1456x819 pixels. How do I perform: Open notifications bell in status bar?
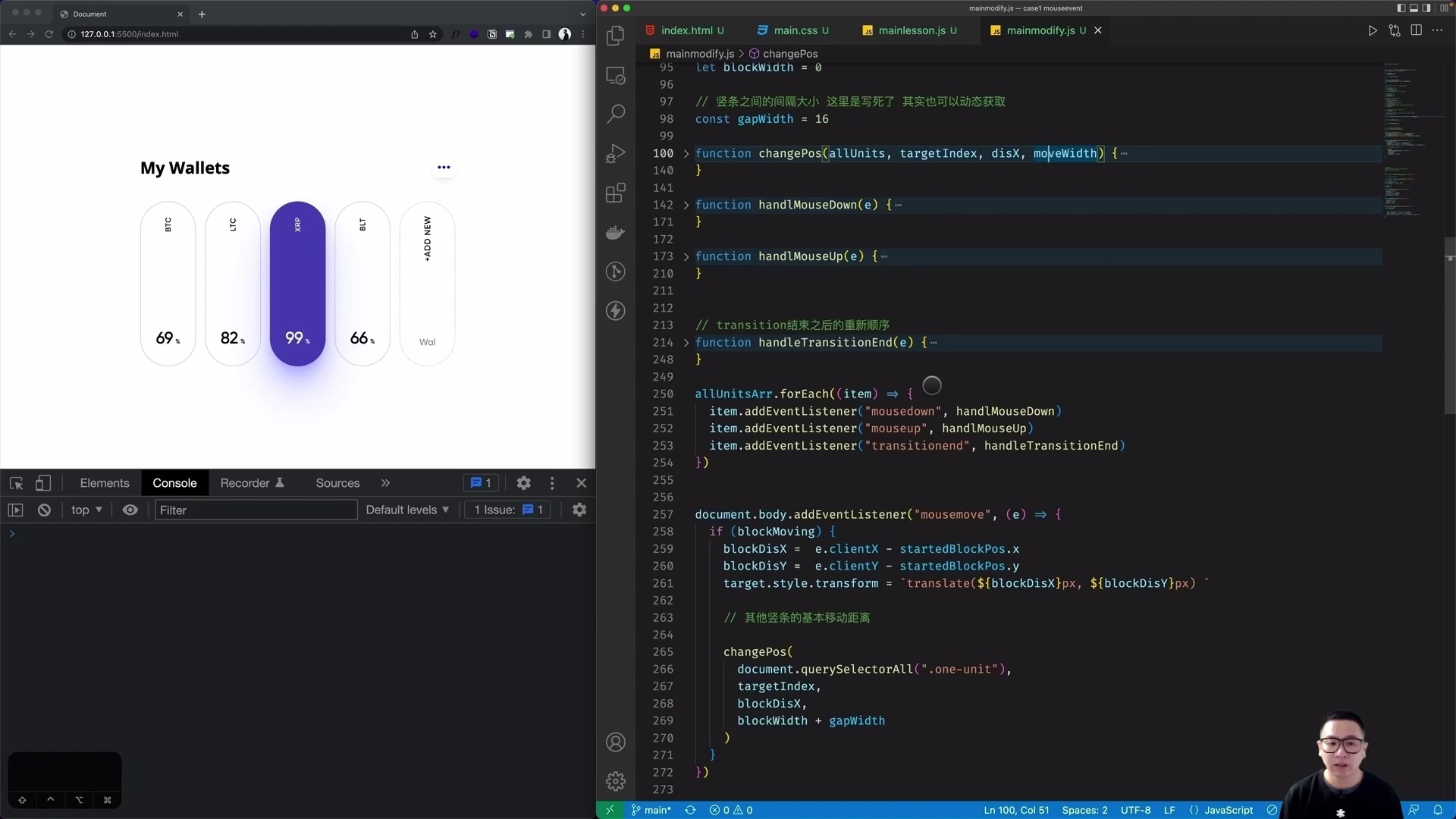(x=1438, y=810)
